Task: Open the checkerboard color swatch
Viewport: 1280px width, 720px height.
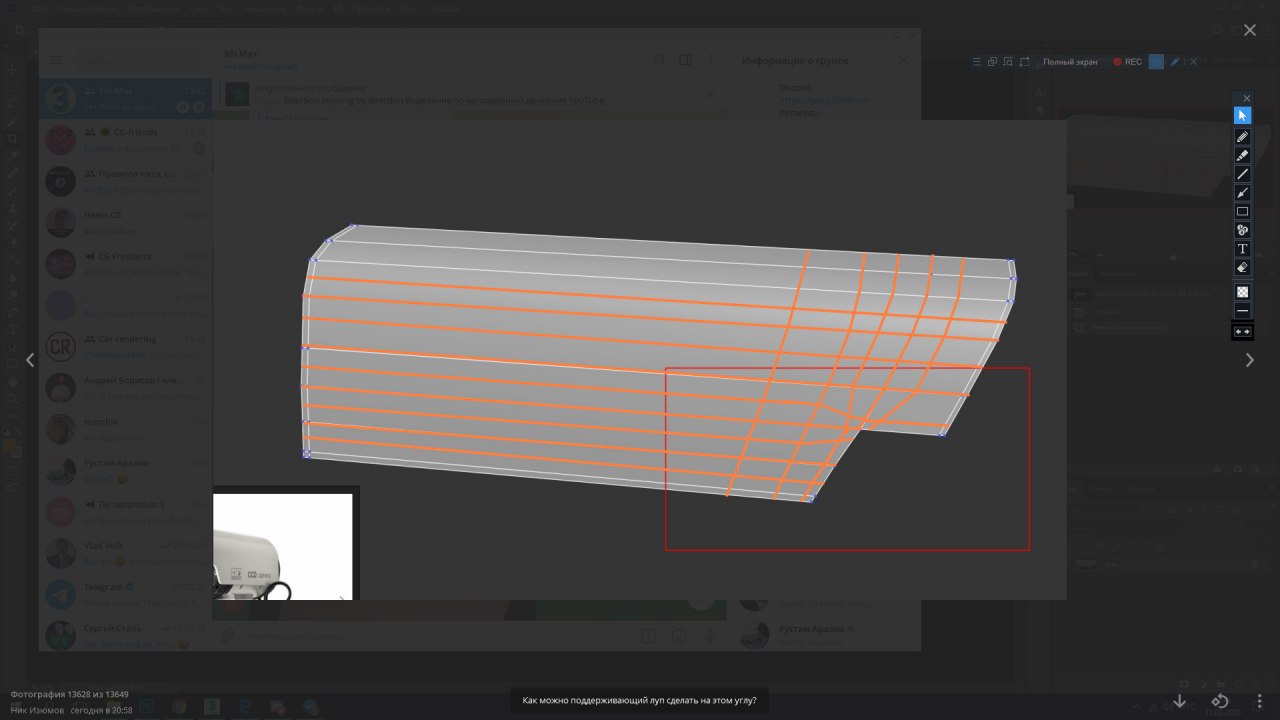Action: [1242, 292]
